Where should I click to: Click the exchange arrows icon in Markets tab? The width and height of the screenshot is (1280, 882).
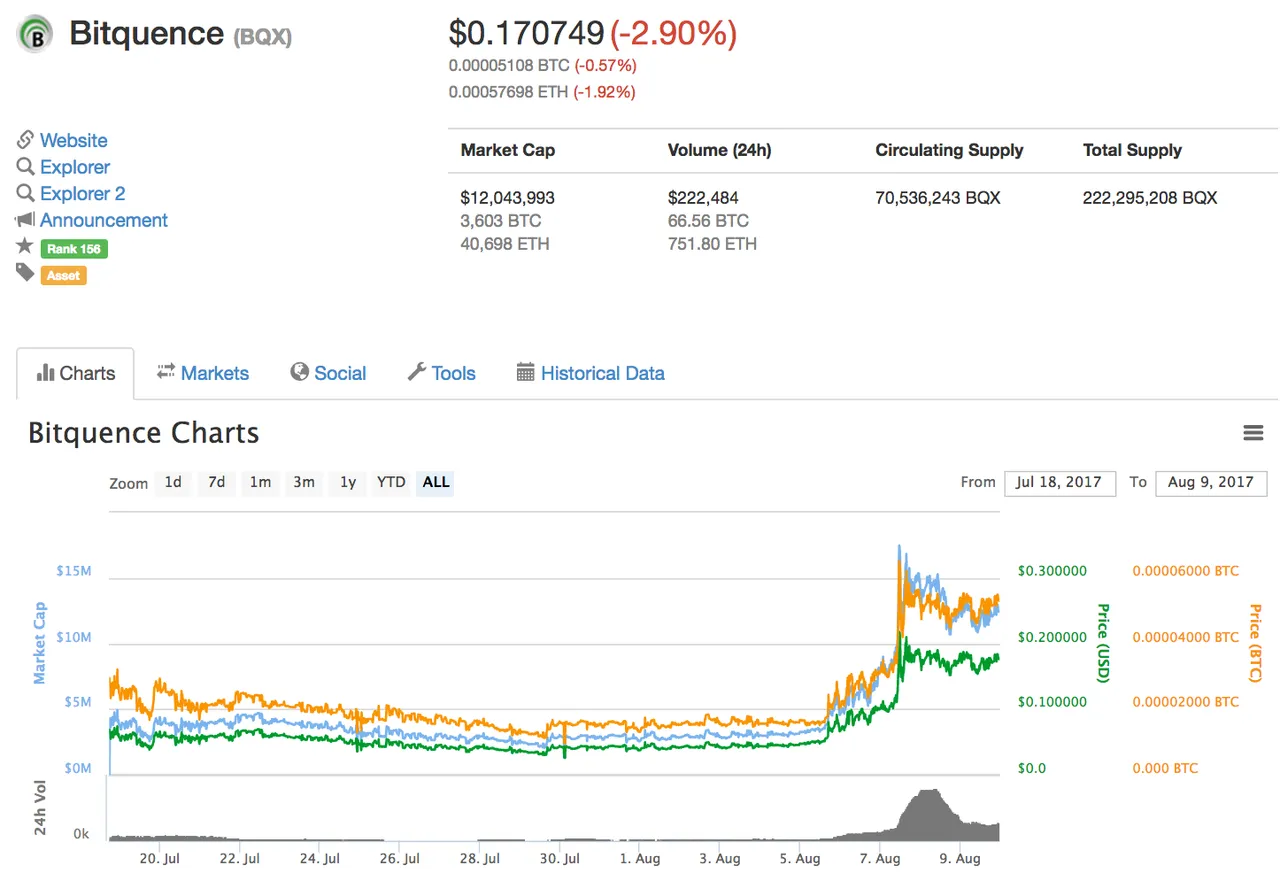pos(166,371)
